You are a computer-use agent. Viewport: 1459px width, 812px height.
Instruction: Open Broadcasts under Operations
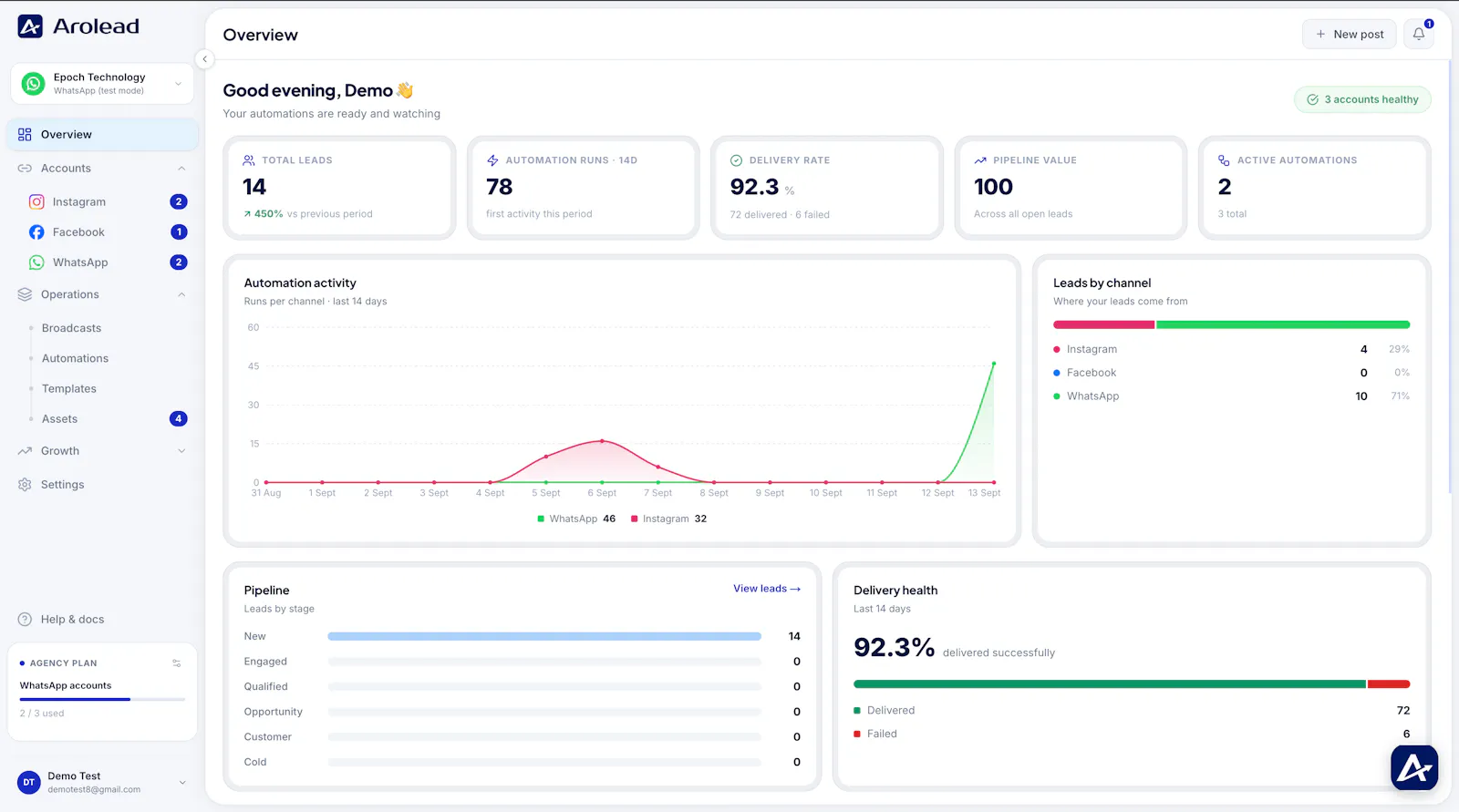(x=71, y=328)
